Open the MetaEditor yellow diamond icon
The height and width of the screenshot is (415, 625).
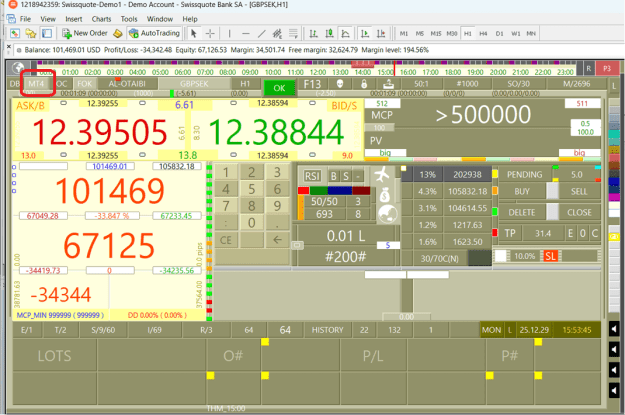(118, 33)
